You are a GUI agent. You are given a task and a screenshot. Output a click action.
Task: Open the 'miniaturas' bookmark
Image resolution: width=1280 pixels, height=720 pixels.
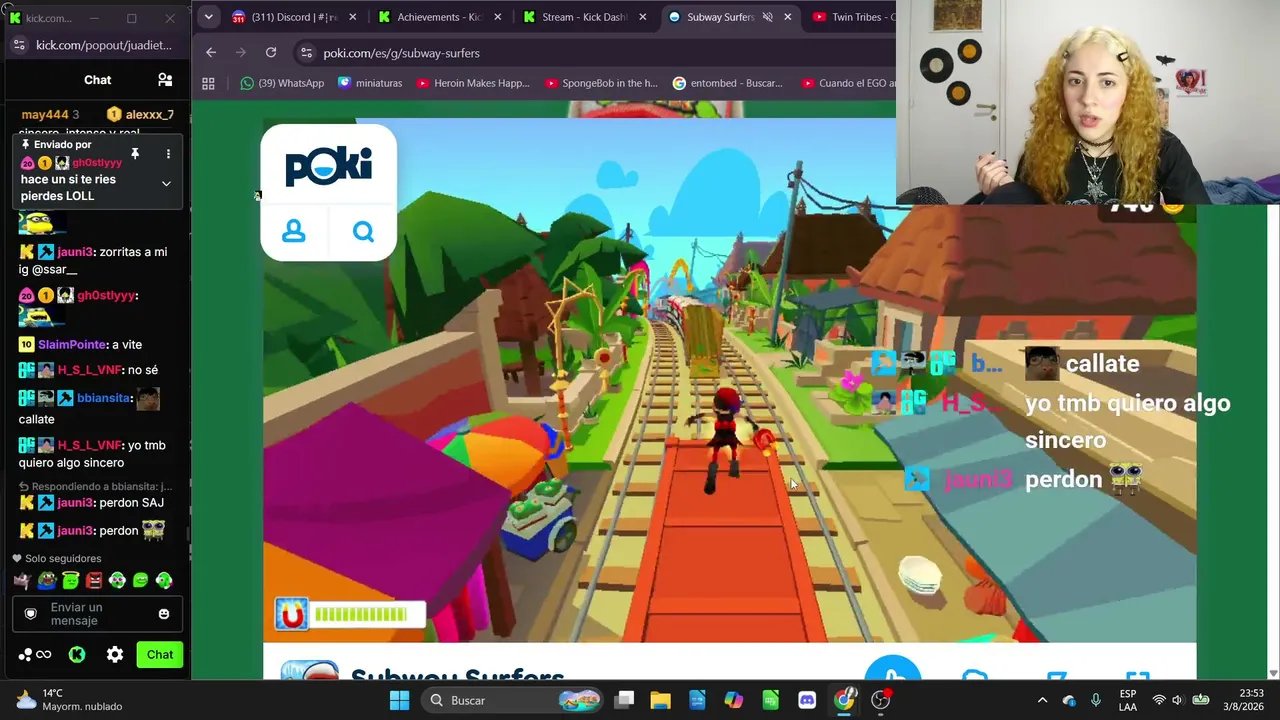(370, 84)
